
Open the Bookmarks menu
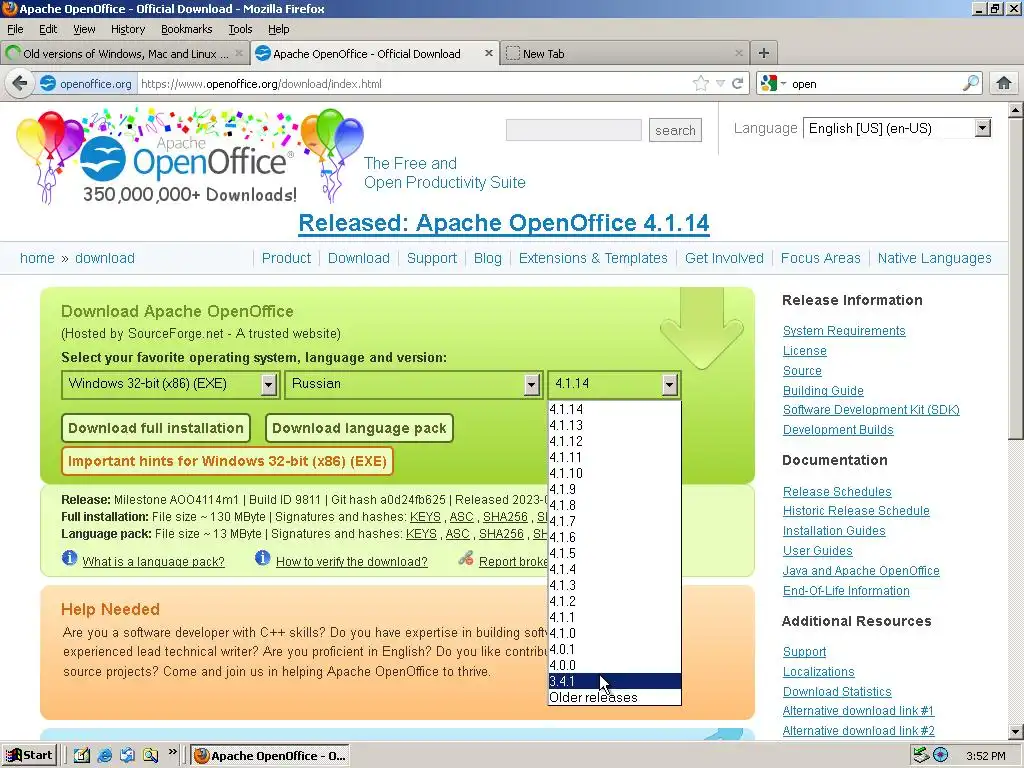187,29
